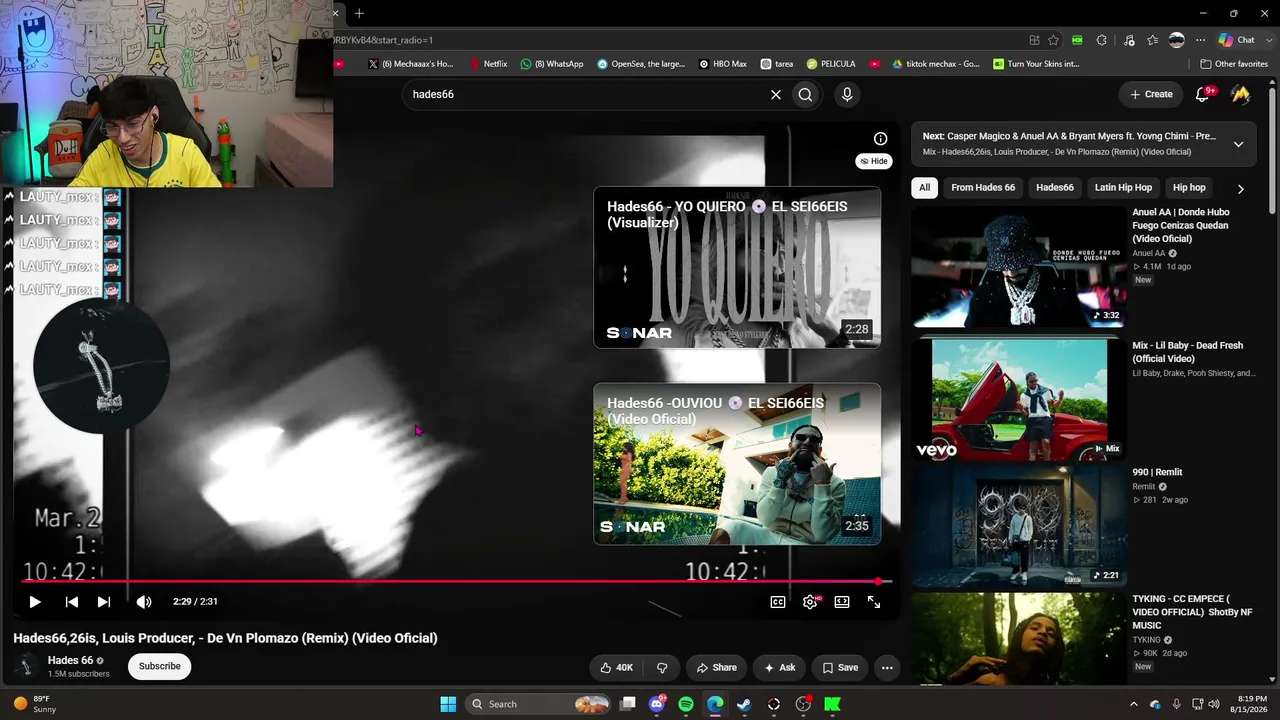Open the Hades 66 channel name
This screenshot has height=720, width=1280.
[x=70, y=661]
